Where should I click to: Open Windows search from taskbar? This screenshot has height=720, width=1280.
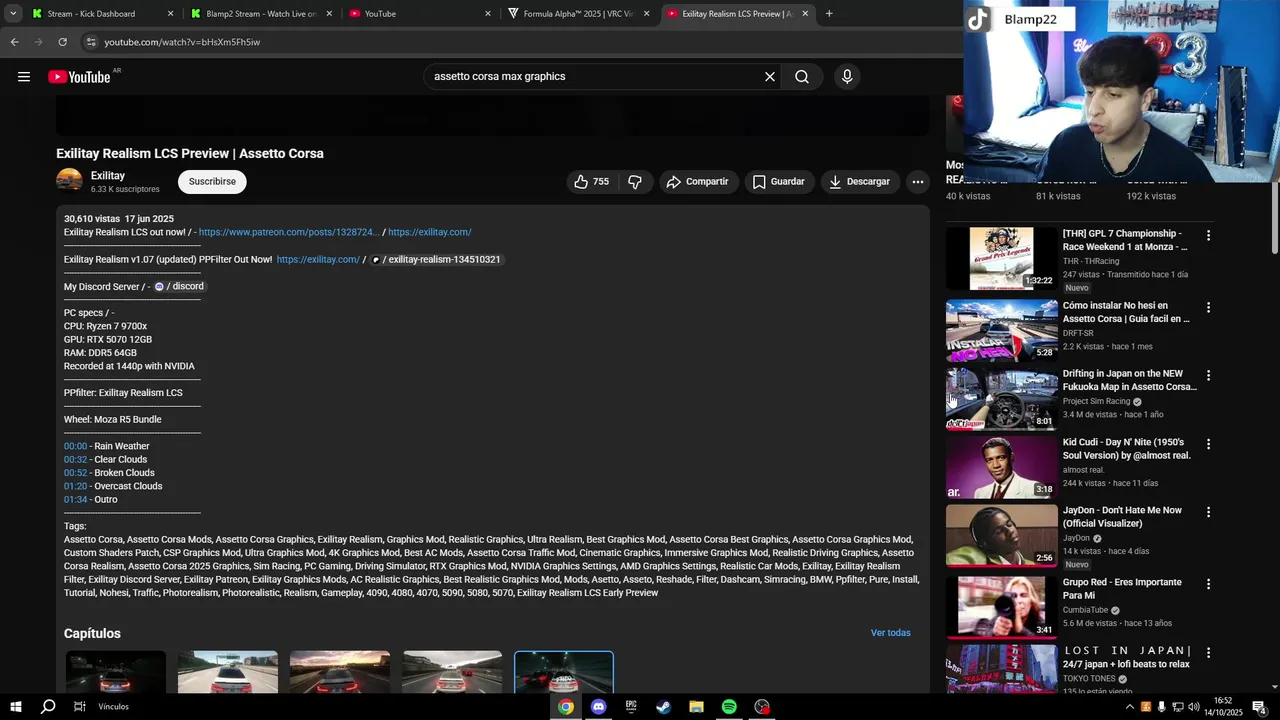[x=47, y=707]
